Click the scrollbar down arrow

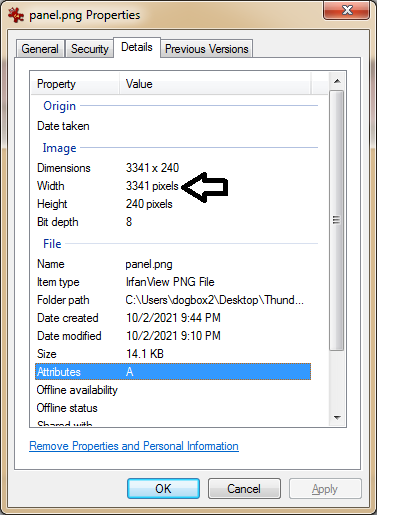(337, 417)
